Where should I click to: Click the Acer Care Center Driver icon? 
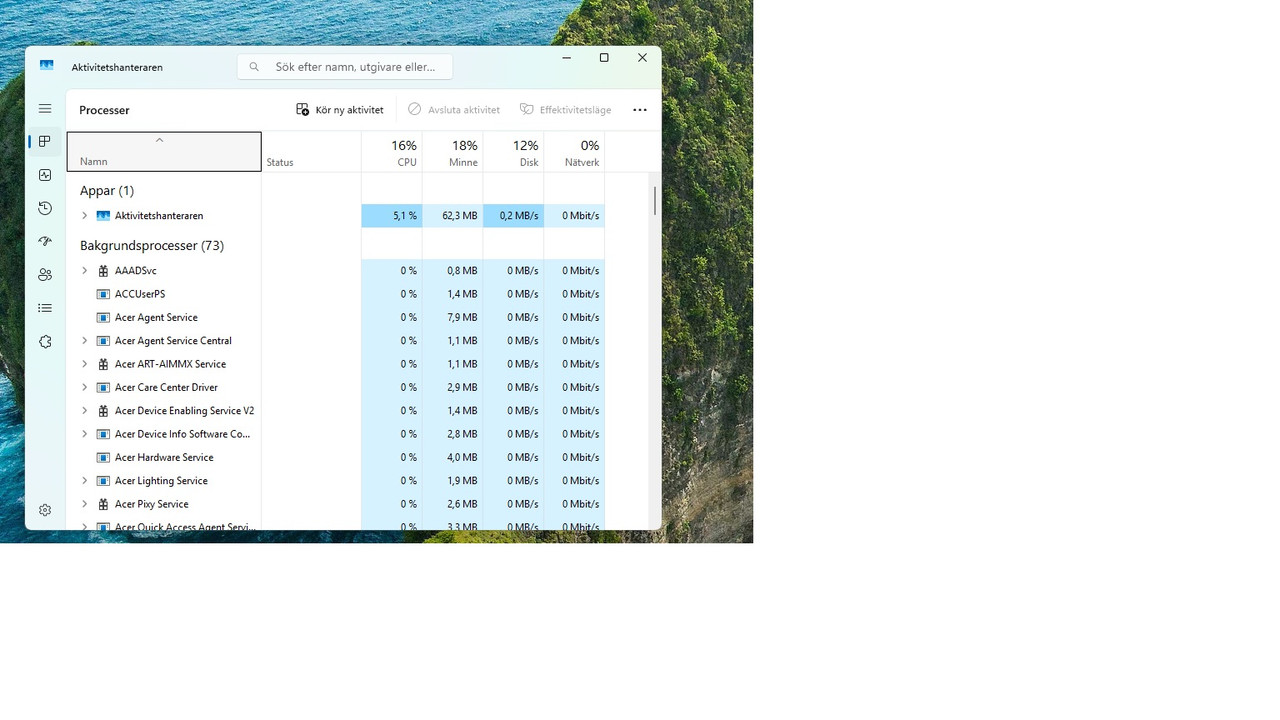(x=103, y=387)
